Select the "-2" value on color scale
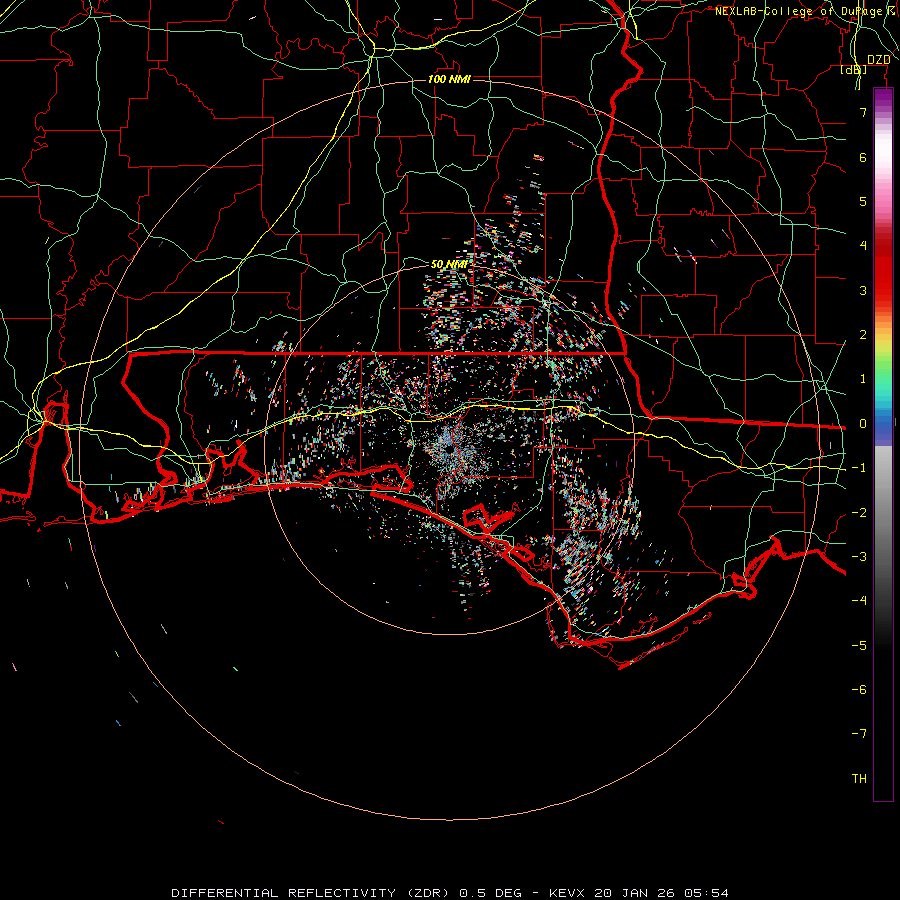 [859, 513]
